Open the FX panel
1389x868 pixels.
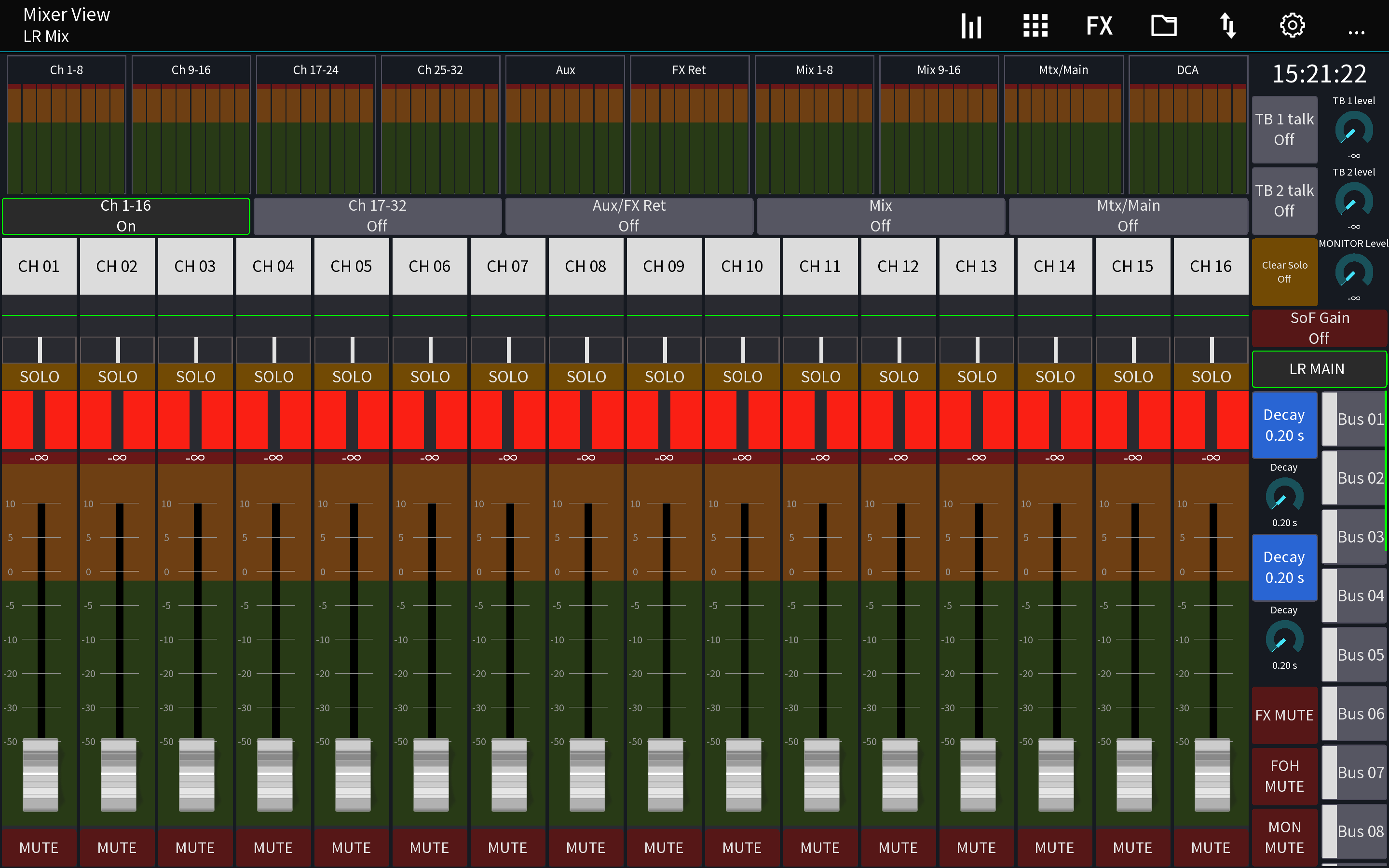pos(1099,25)
